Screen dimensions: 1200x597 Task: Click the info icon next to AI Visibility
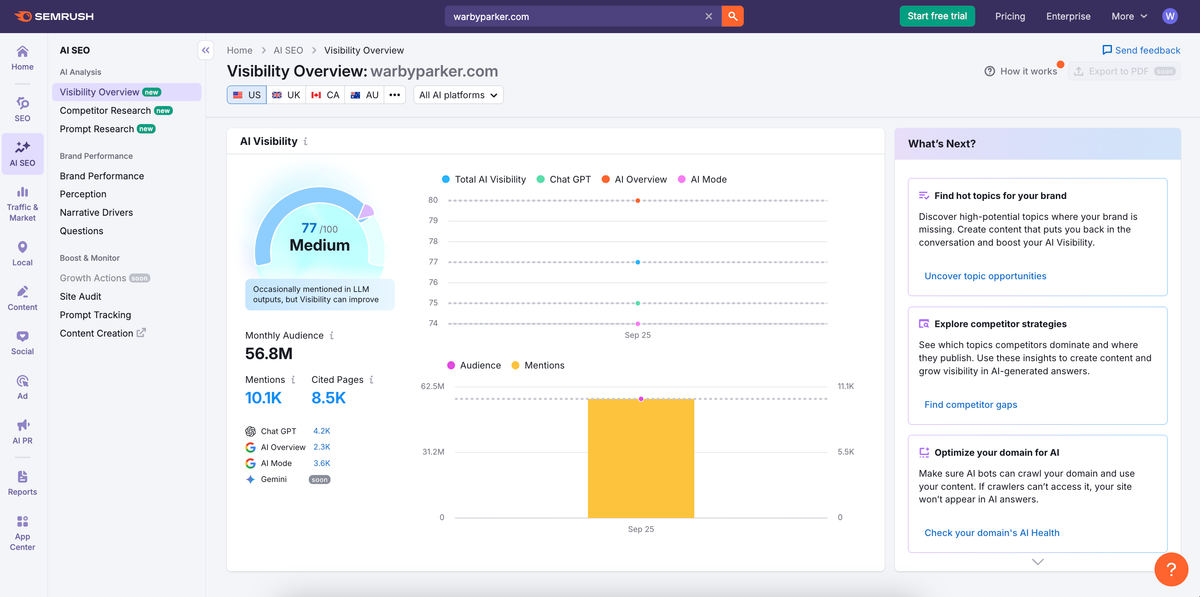[306, 142]
